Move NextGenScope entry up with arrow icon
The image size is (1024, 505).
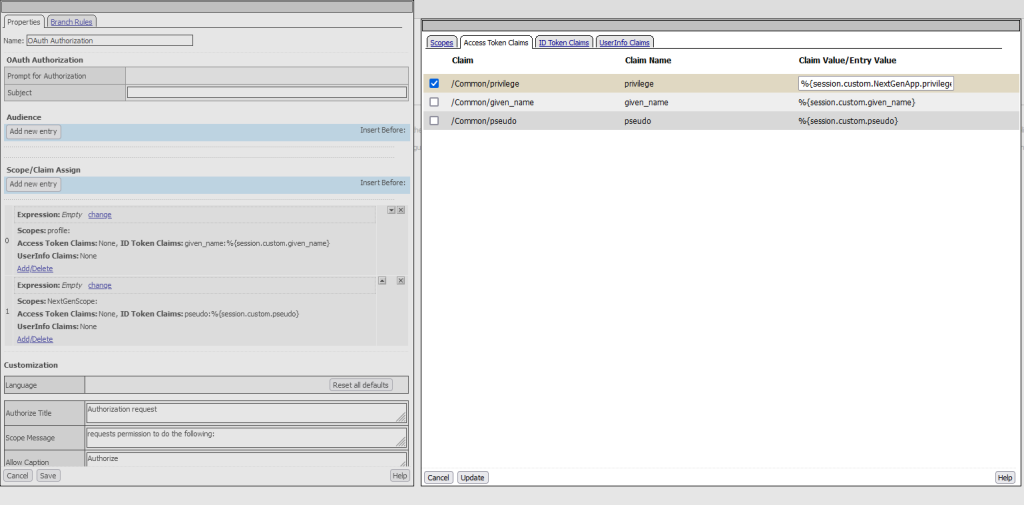[382, 281]
